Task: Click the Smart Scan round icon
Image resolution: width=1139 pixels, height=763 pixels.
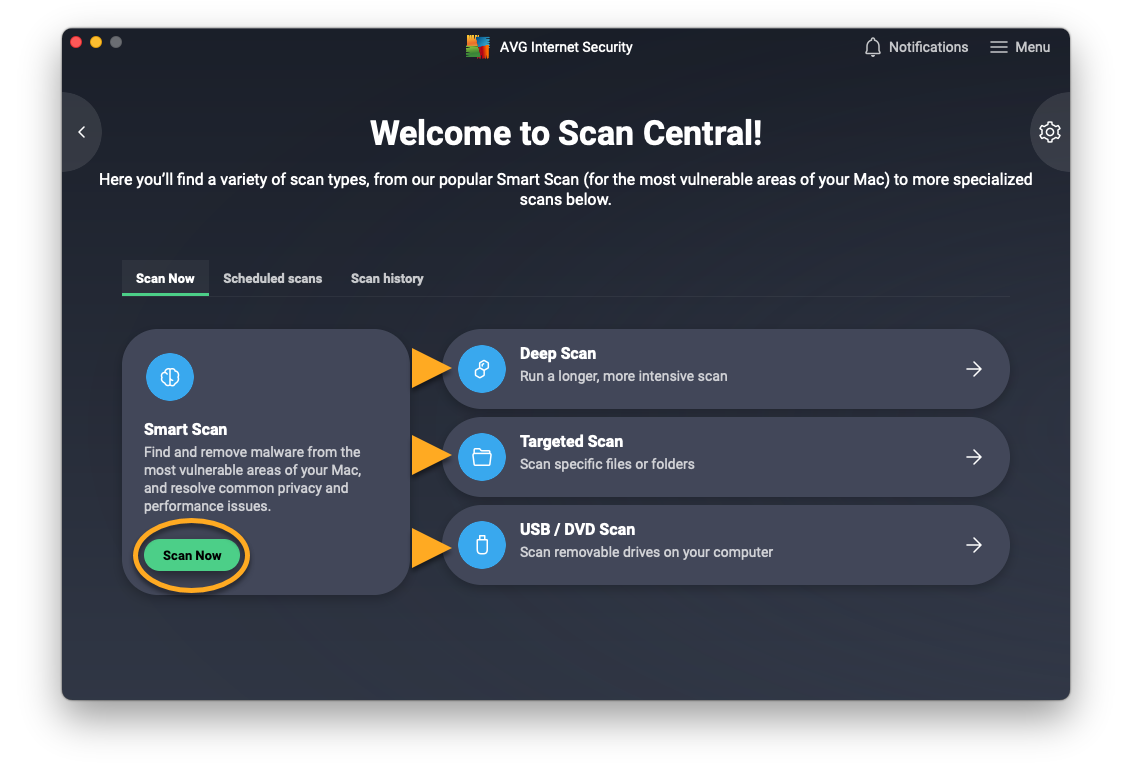Action: coord(170,377)
